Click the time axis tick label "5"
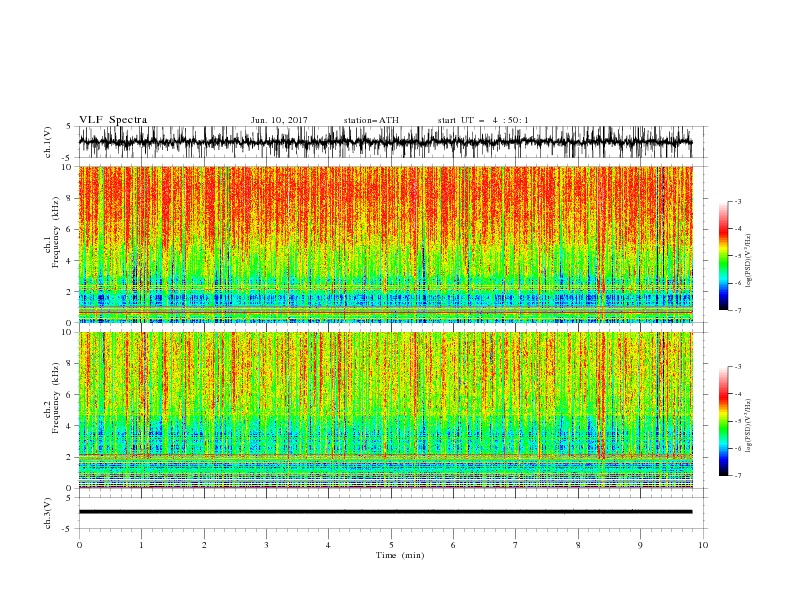792x612 pixels. coord(391,545)
